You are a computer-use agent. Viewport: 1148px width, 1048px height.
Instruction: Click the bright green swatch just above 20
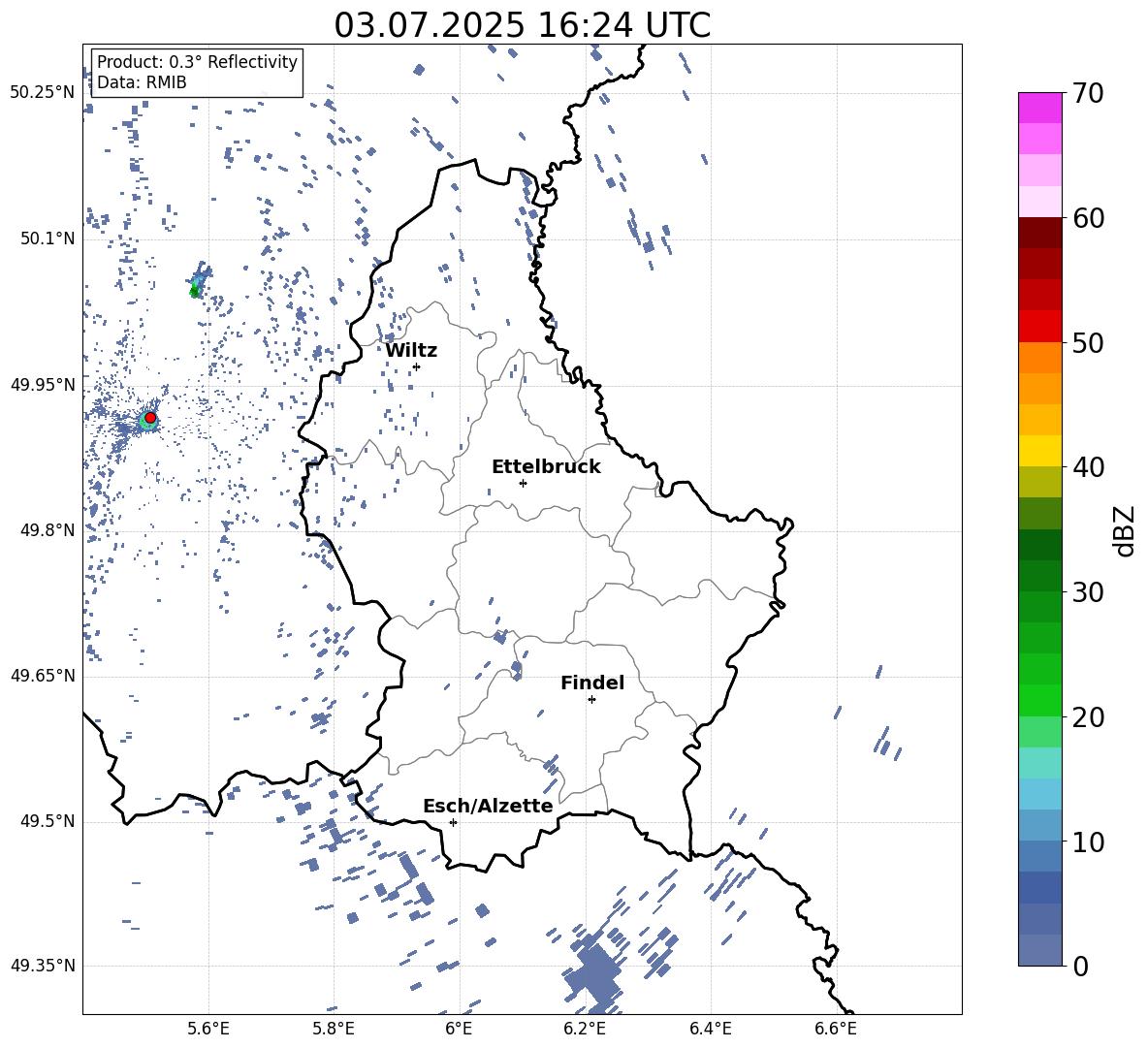pyautogui.click(x=1039, y=700)
